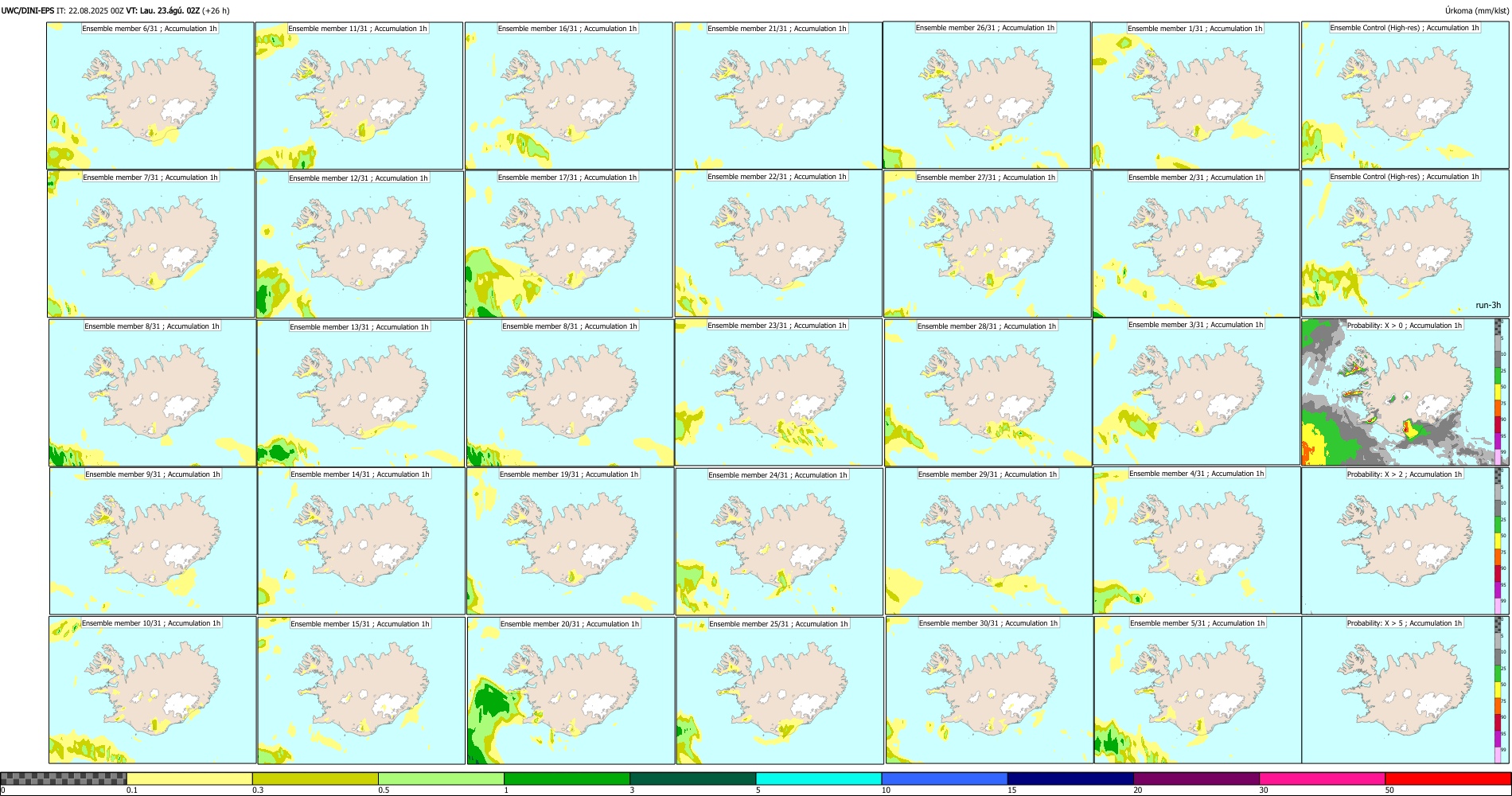This screenshot has width=1512, height=796.
Task: Pick the red 50+ legend swatch
Action: pos(1448,778)
